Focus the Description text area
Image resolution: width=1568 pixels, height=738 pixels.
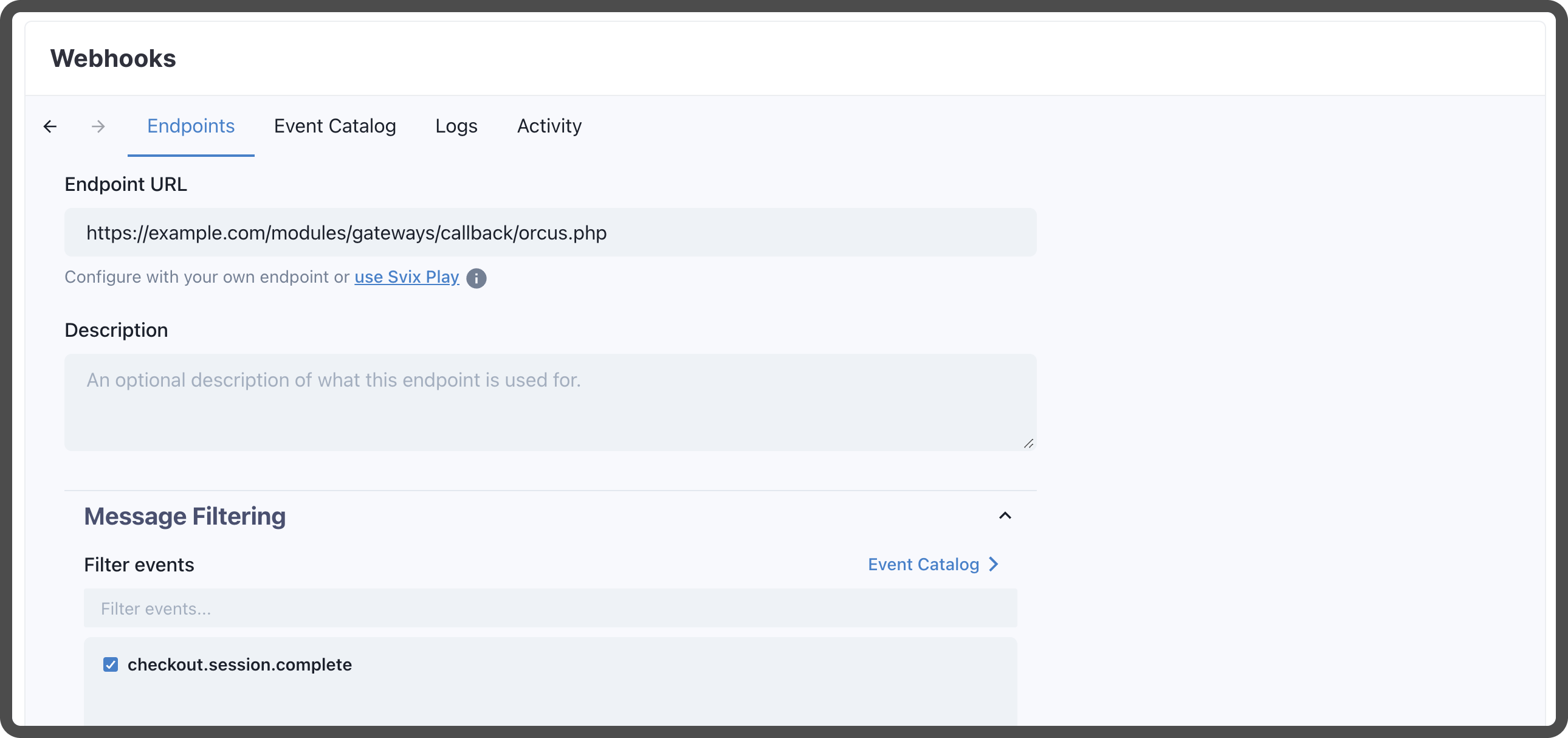pyautogui.click(x=549, y=402)
